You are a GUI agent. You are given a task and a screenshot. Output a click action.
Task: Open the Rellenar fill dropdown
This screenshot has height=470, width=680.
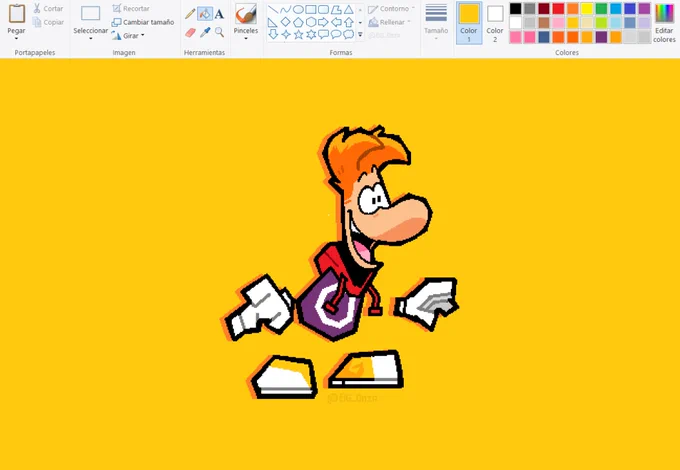coord(389,22)
